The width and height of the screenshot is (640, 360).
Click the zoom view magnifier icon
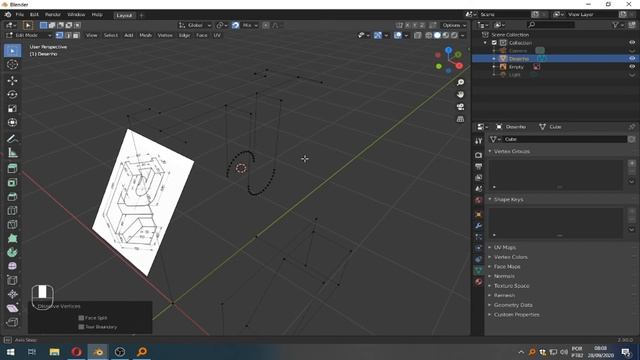(x=460, y=82)
